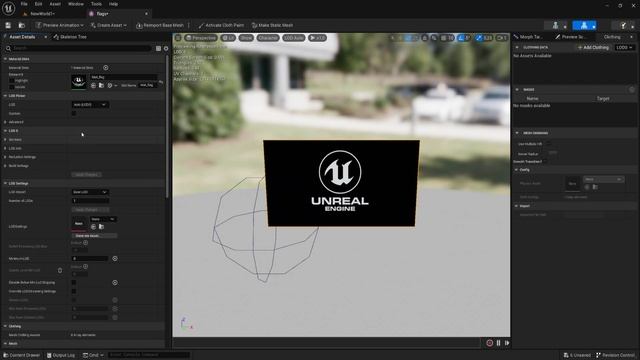Open the Perspective view dropdown
Screen dimensions: 640x360
click(201, 38)
